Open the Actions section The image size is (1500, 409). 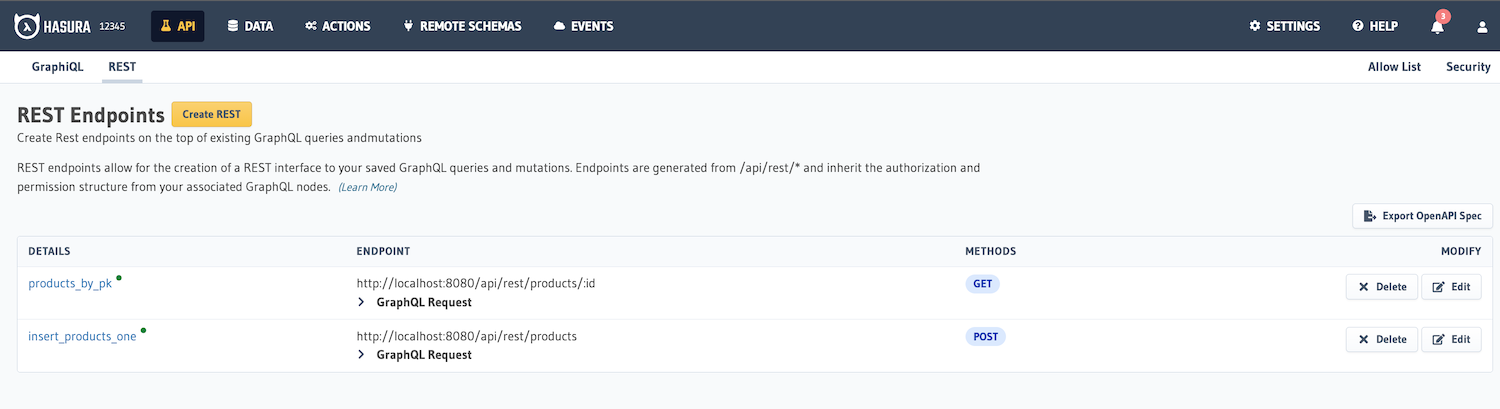(x=337, y=26)
